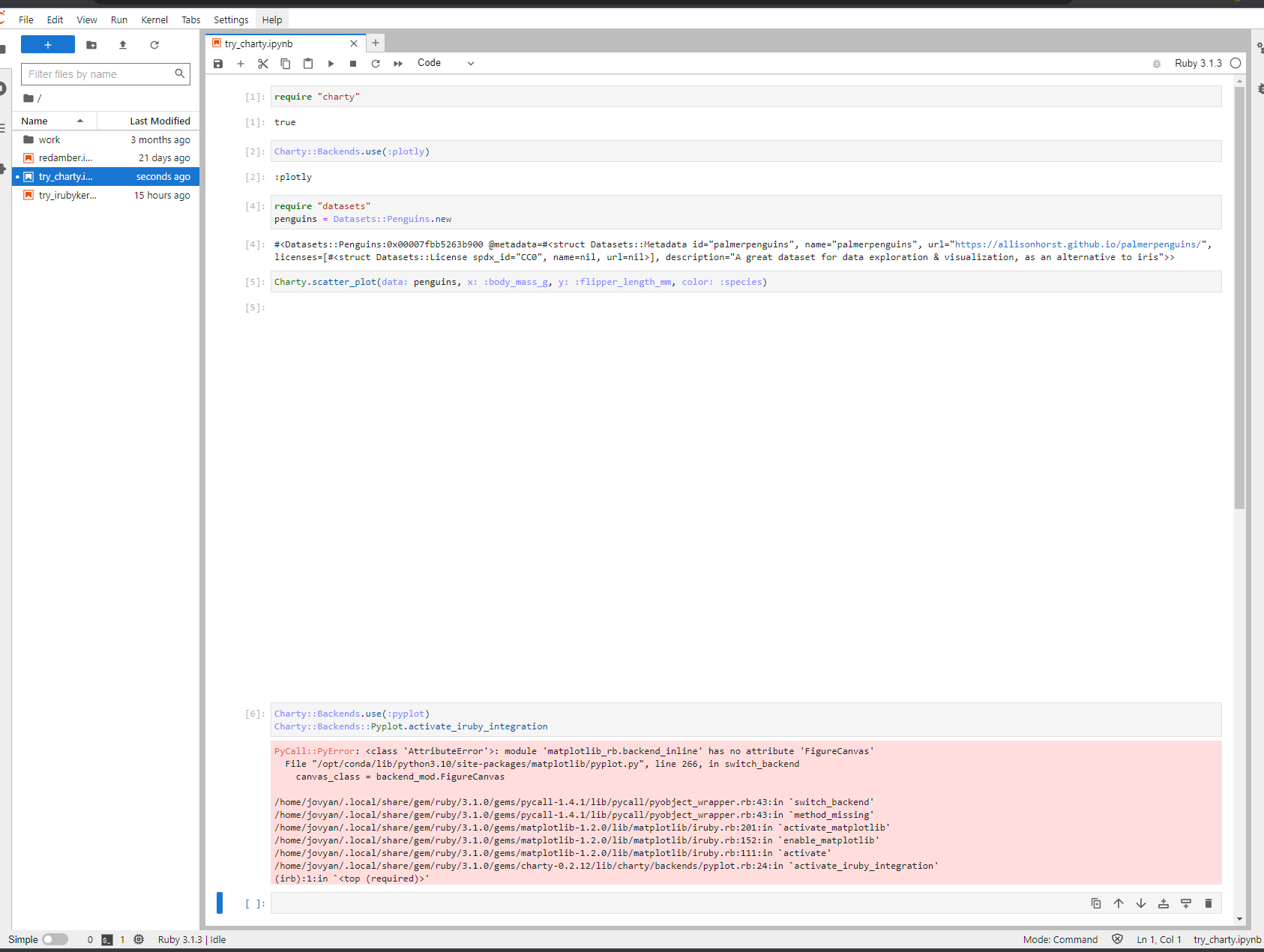
Task: Close the try_charty.ipynb tab
Action: click(x=354, y=43)
